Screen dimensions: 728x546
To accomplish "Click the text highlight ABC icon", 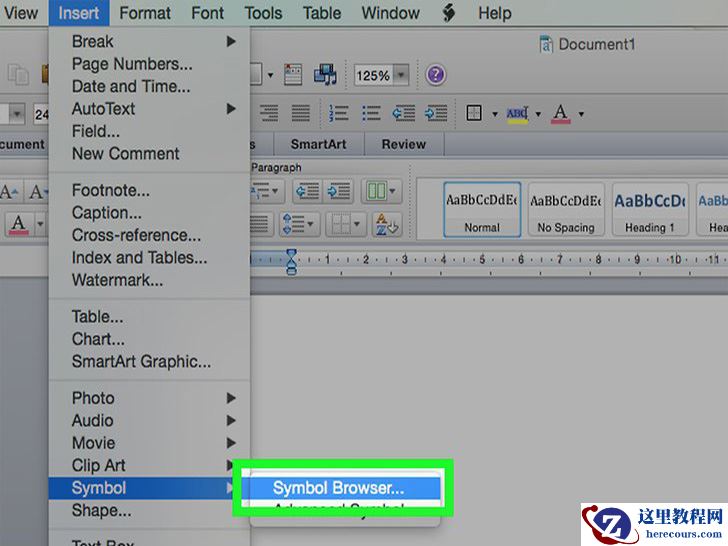I will click(517, 114).
